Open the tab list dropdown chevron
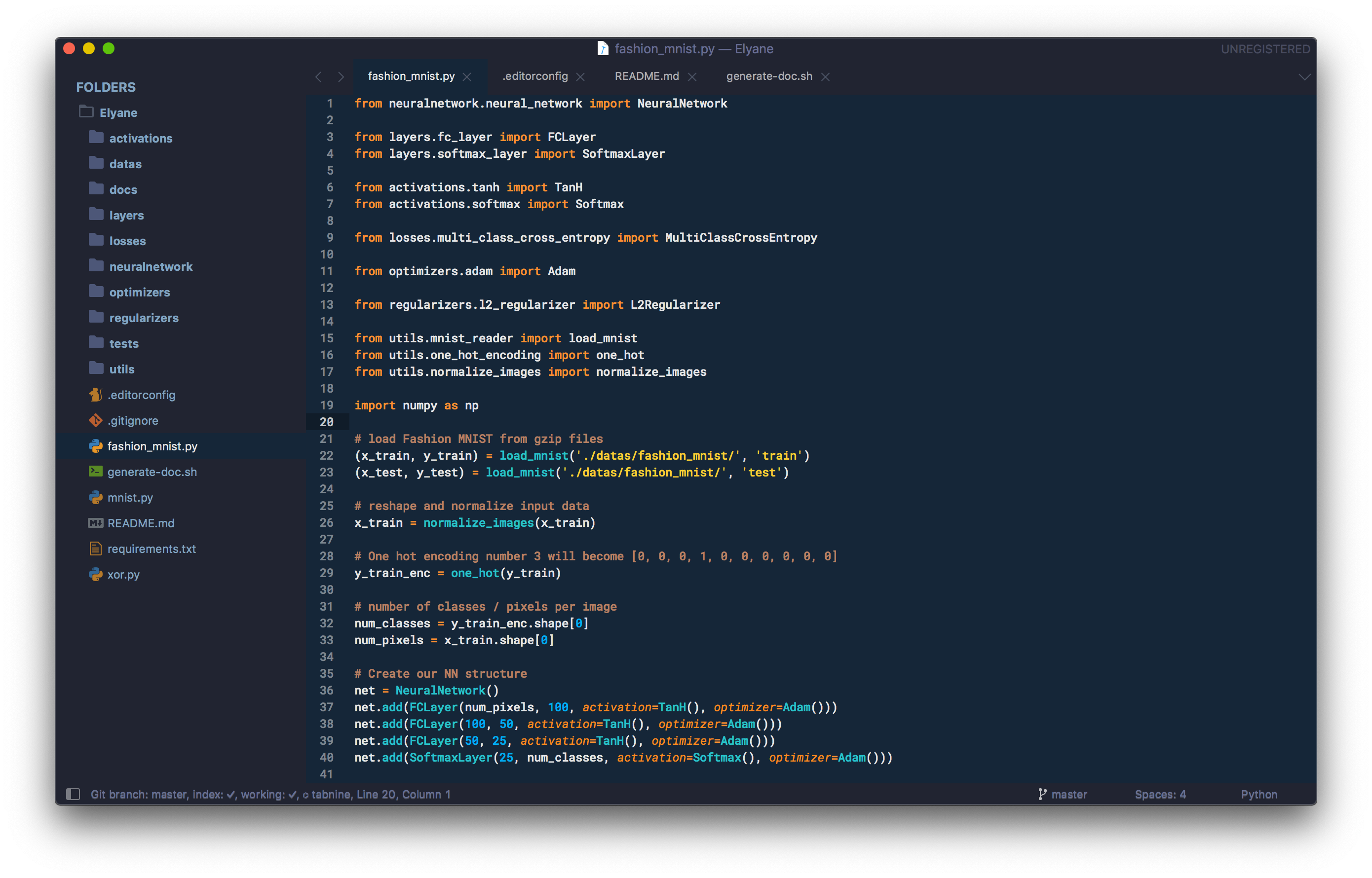Viewport: 1372px width, 878px height. (x=1304, y=76)
